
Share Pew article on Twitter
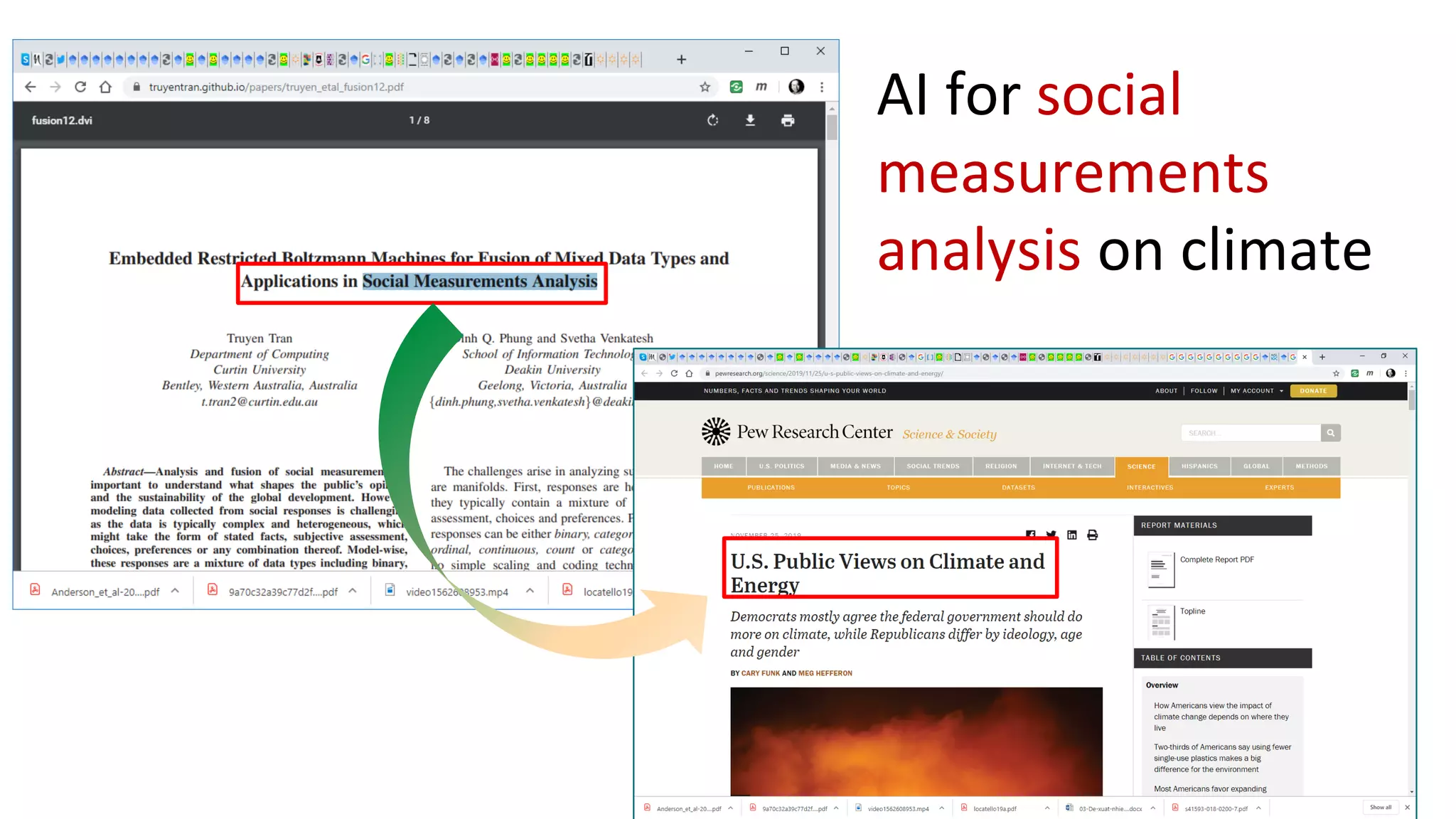[1051, 535]
